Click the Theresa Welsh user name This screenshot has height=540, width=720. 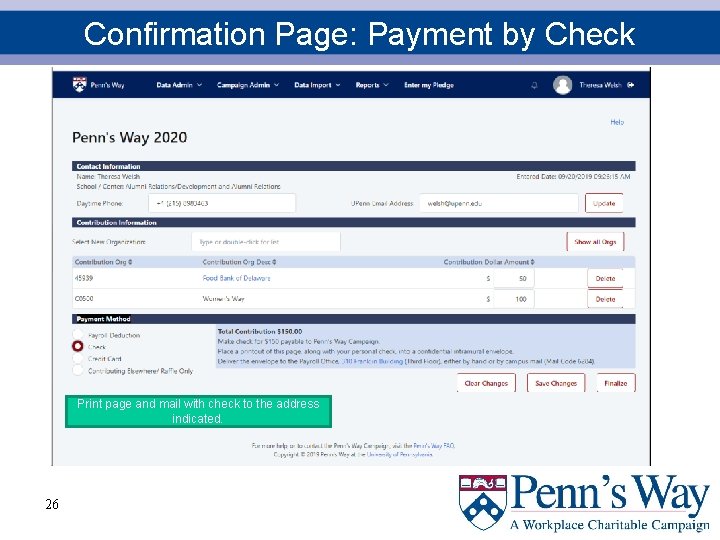(600, 85)
